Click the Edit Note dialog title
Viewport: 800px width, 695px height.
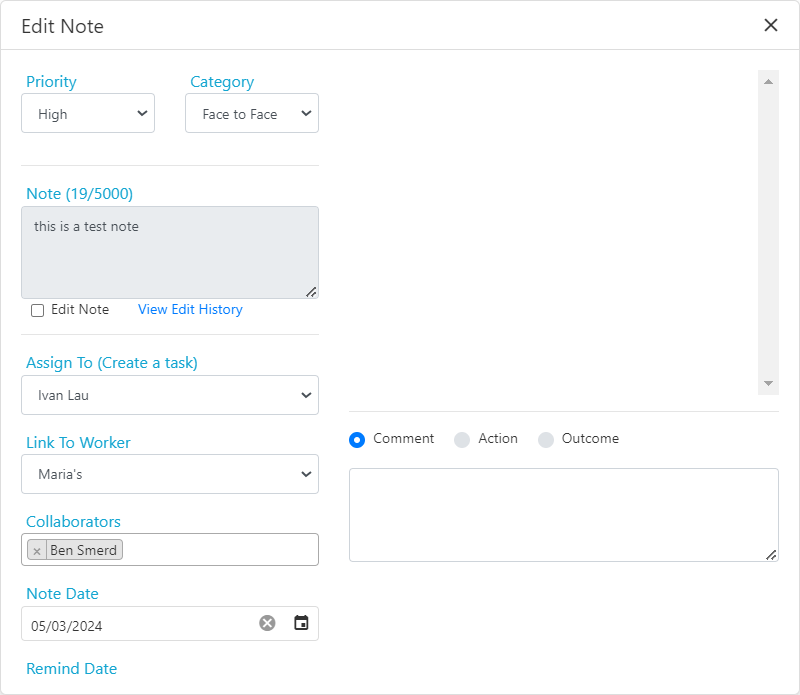62,26
